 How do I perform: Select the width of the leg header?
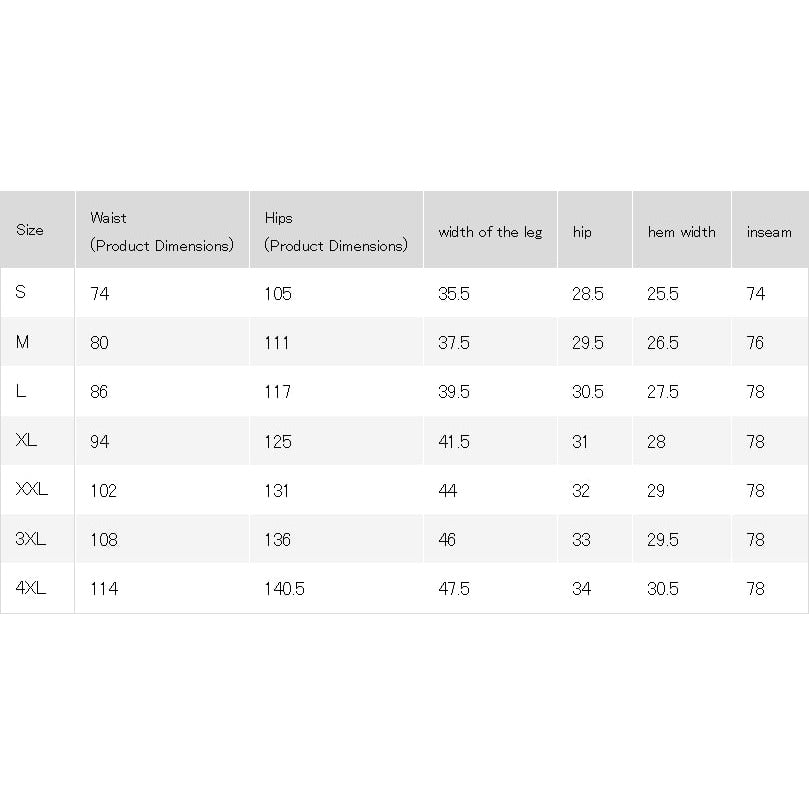coord(490,233)
